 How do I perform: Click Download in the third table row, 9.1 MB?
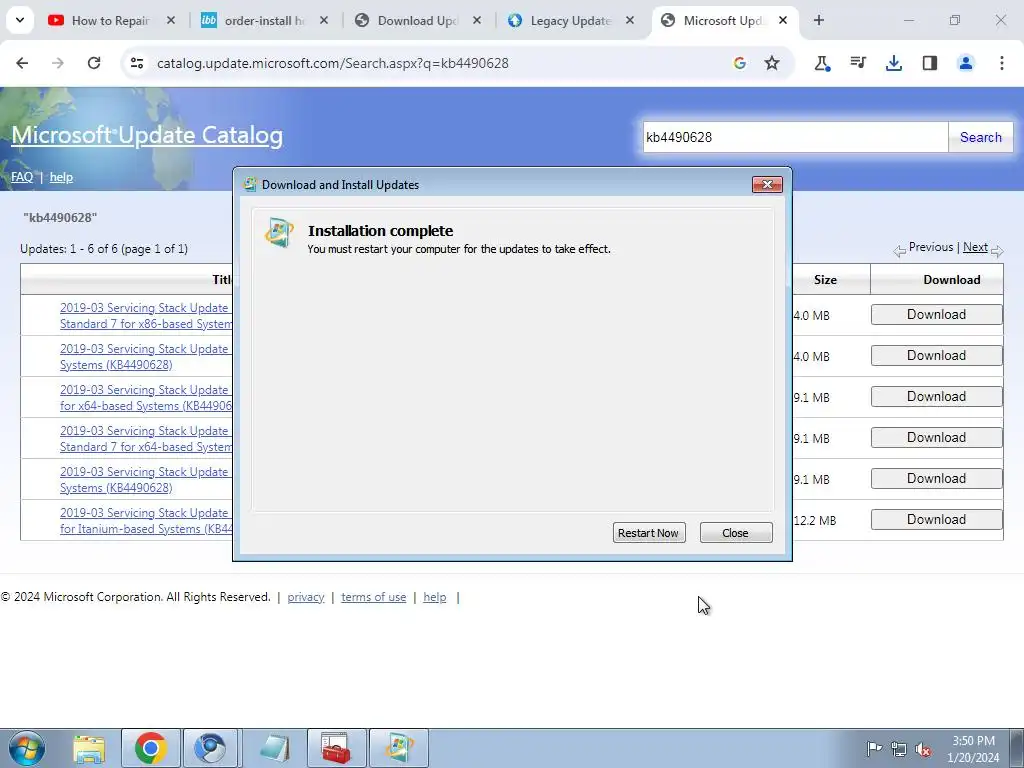tap(936, 396)
